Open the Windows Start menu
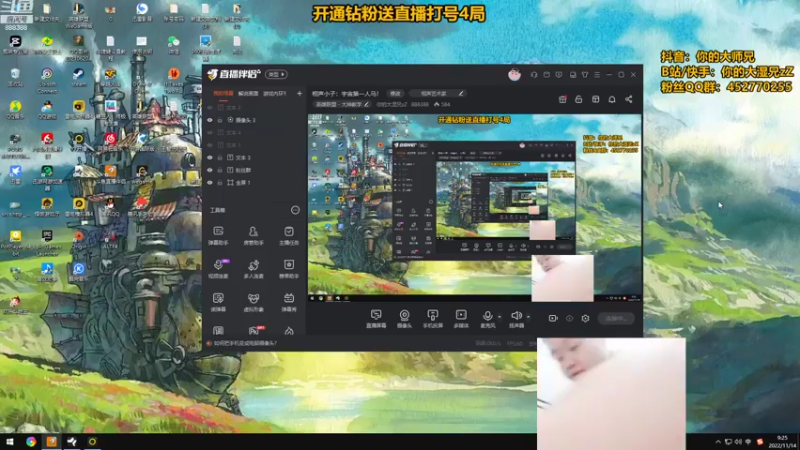Image resolution: width=800 pixels, height=450 pixels. (x=10, y=442)
